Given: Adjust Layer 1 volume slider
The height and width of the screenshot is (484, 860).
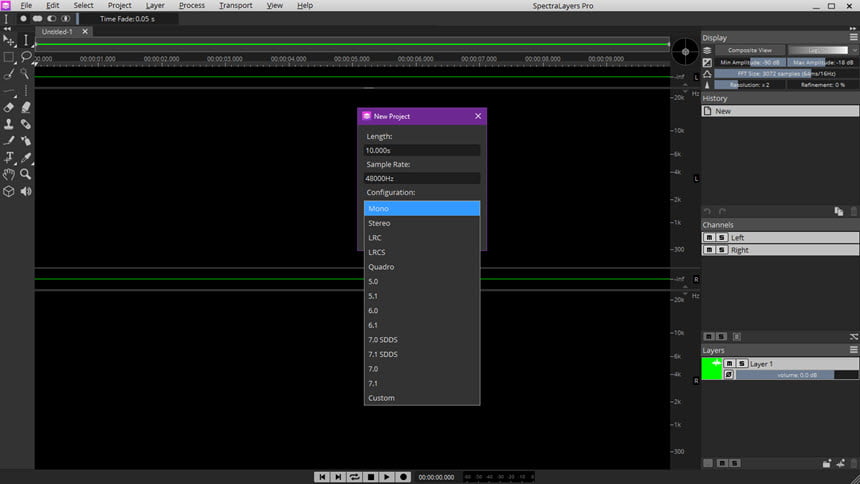Looking at the screenshot, I should point(797,375).
